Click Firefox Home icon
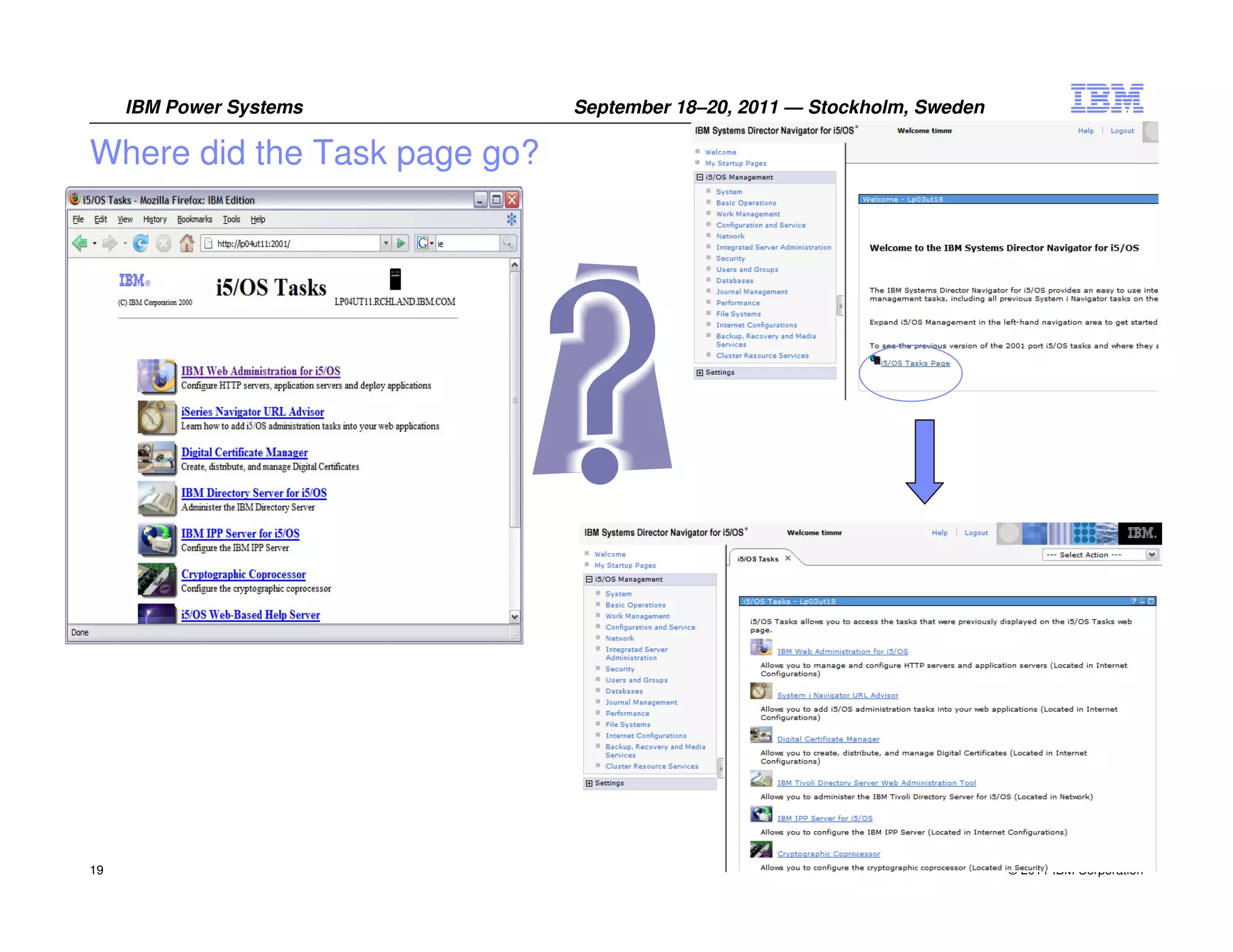The width and height of the screenshot is (1233, 952). coord(187,243)
